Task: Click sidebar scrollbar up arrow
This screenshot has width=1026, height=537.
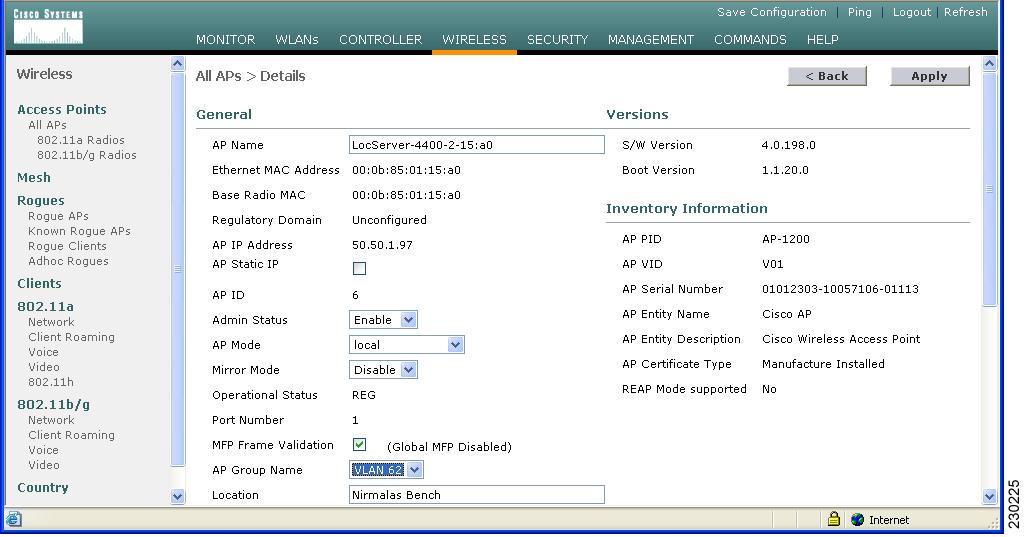Action: pyautogui.click(x=177, y=63)
